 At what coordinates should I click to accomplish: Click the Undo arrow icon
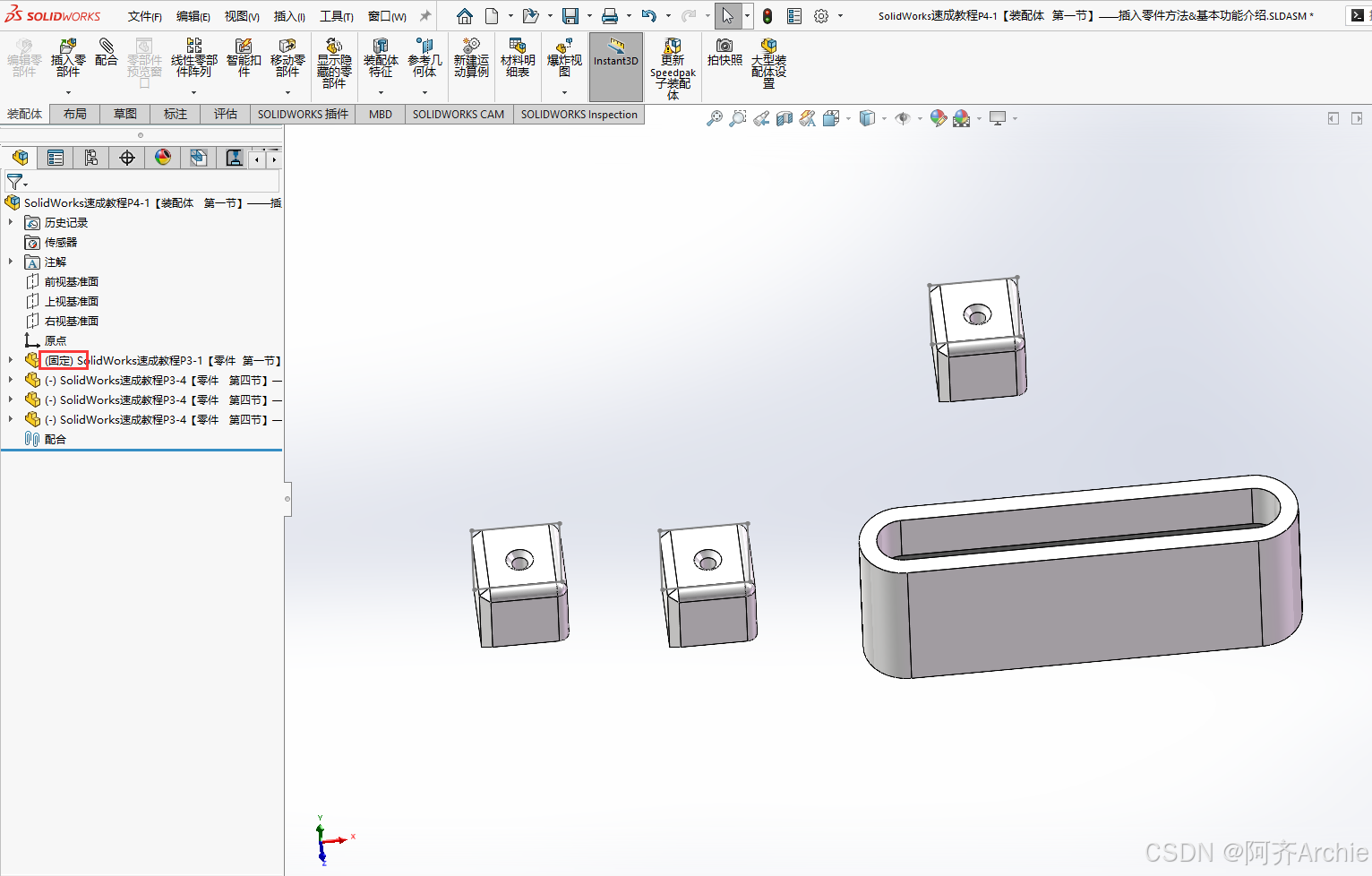649,16
